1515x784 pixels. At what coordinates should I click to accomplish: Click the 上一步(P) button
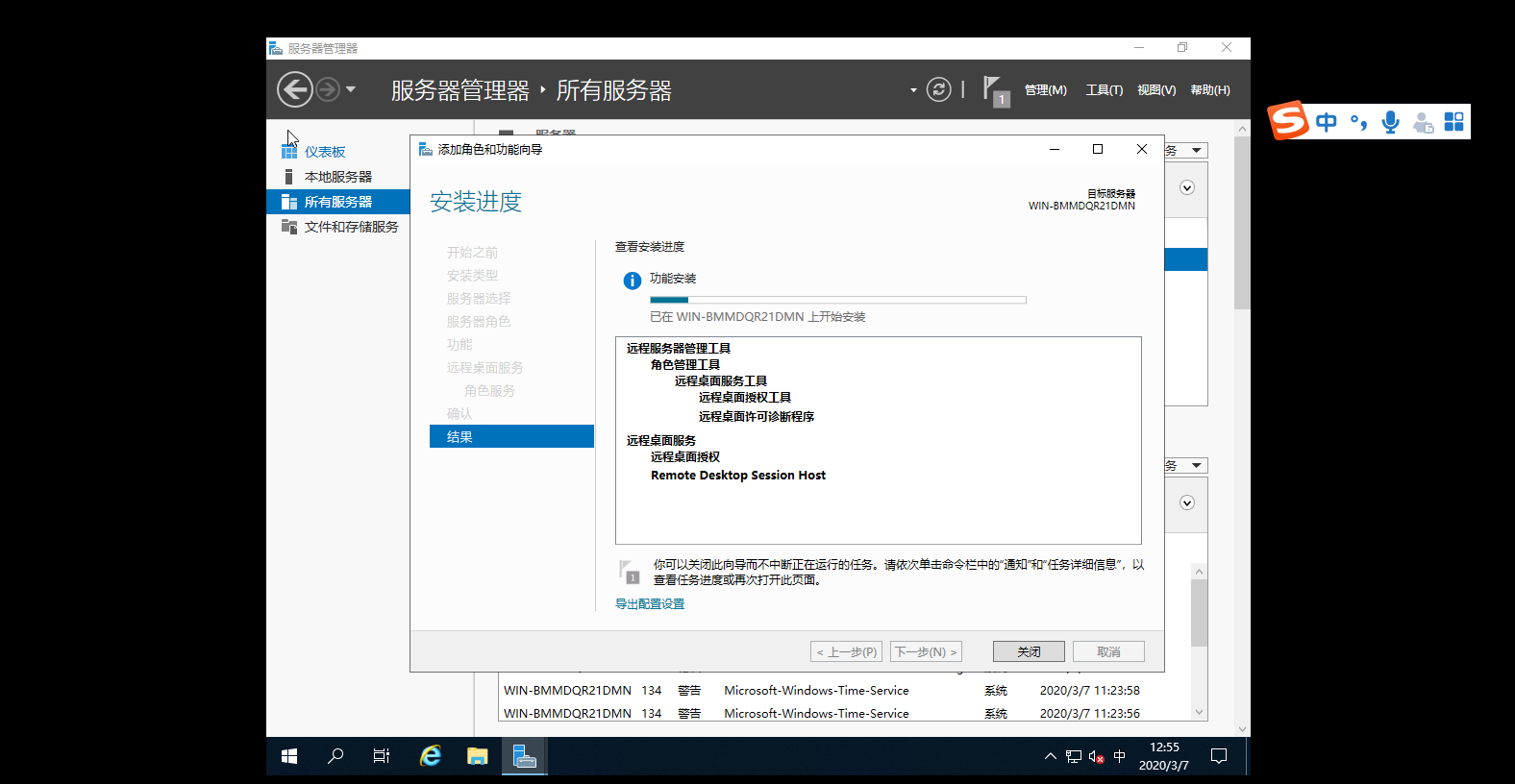(x=846, y=651)
